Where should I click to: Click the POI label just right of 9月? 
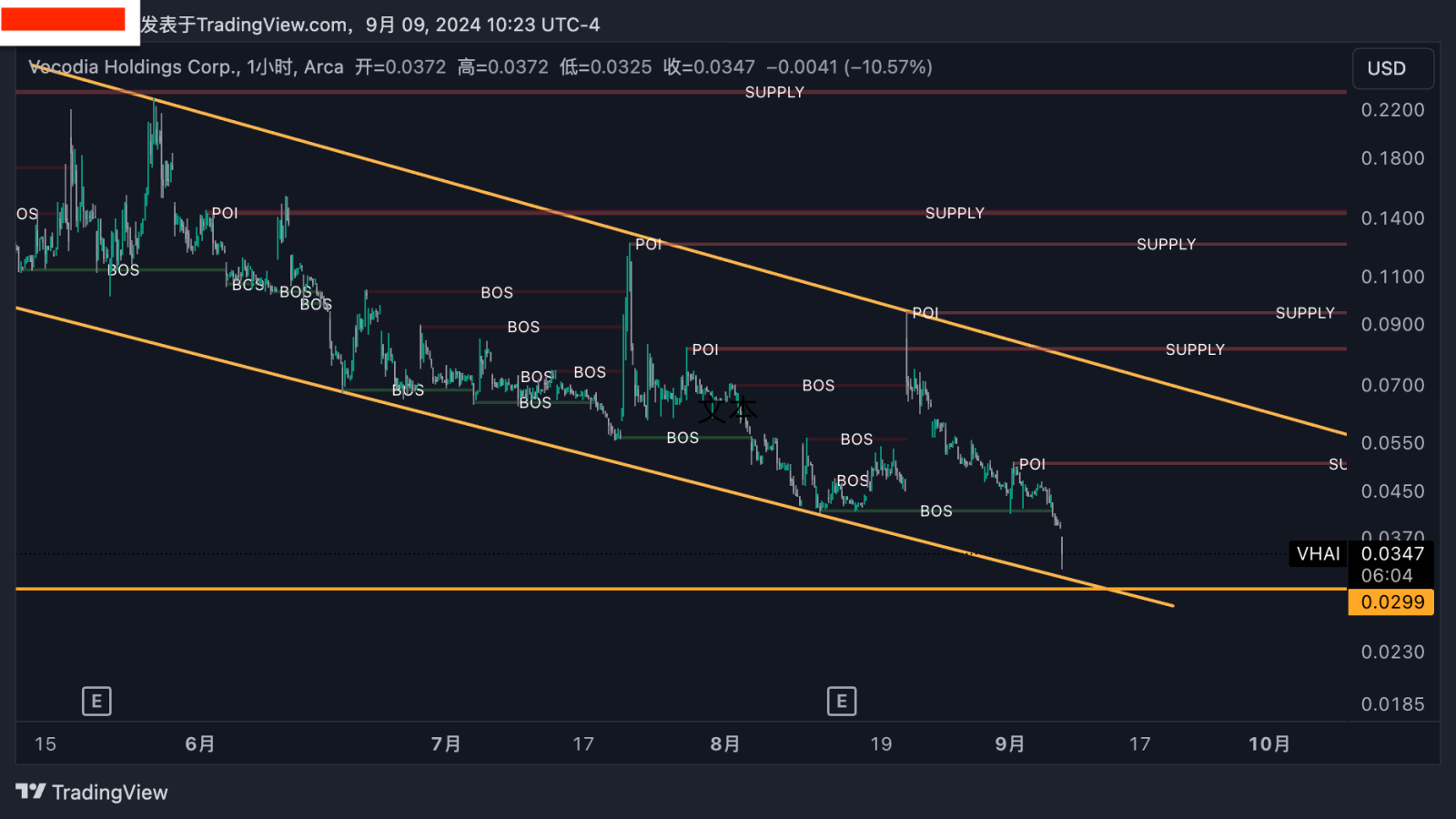point(1032,464)
